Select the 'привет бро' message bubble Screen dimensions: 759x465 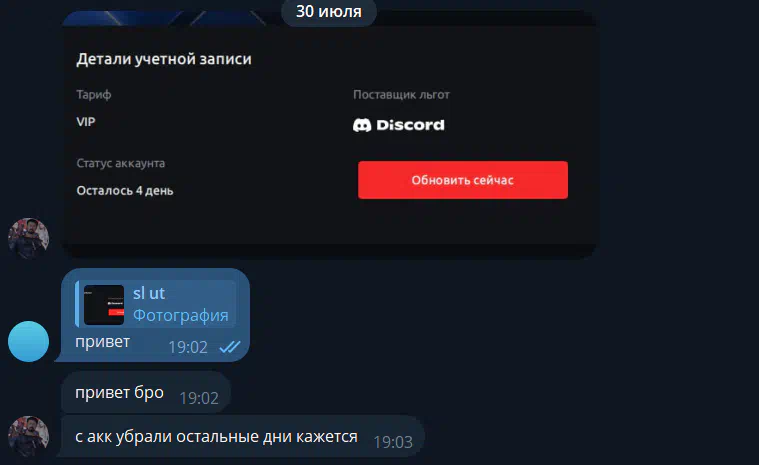[x=146, y=392]
